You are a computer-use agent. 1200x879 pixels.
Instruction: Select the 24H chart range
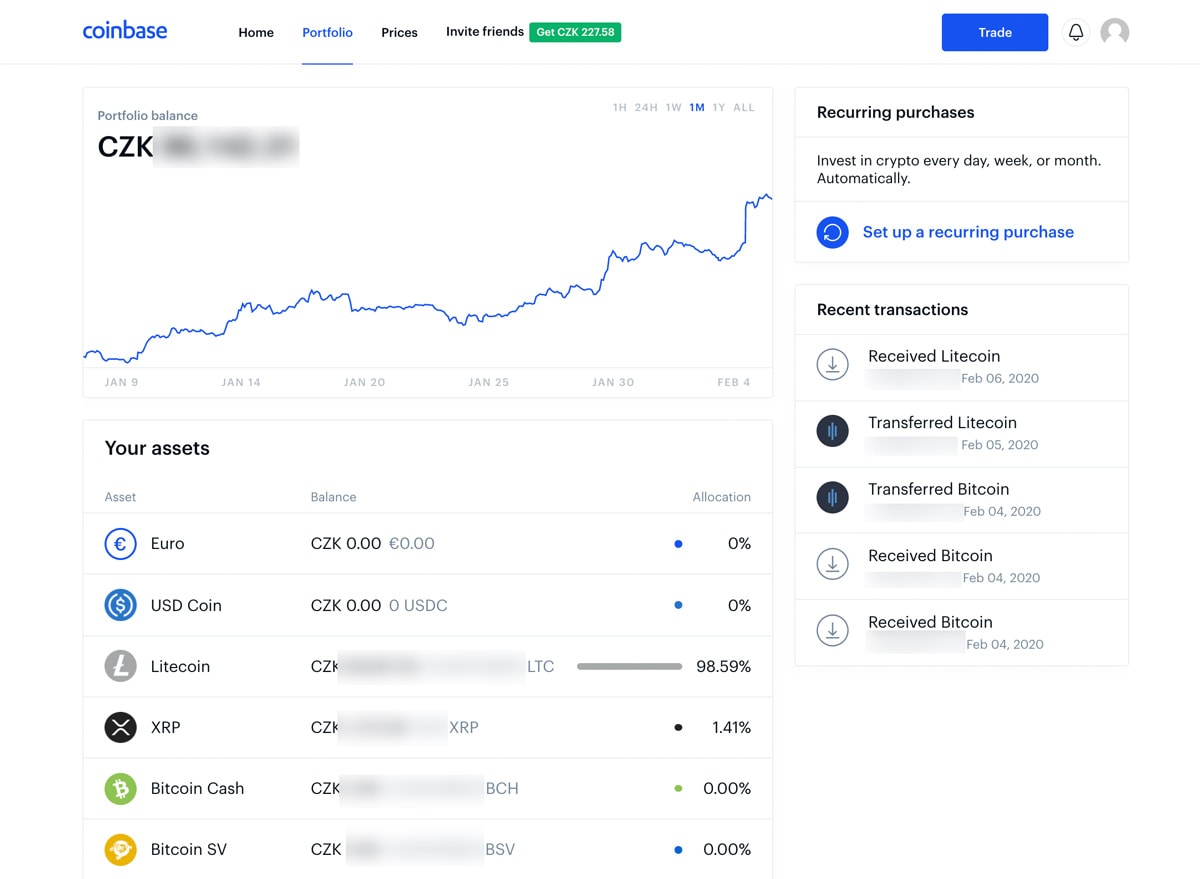pyautogui.click(x=646, y=108)
